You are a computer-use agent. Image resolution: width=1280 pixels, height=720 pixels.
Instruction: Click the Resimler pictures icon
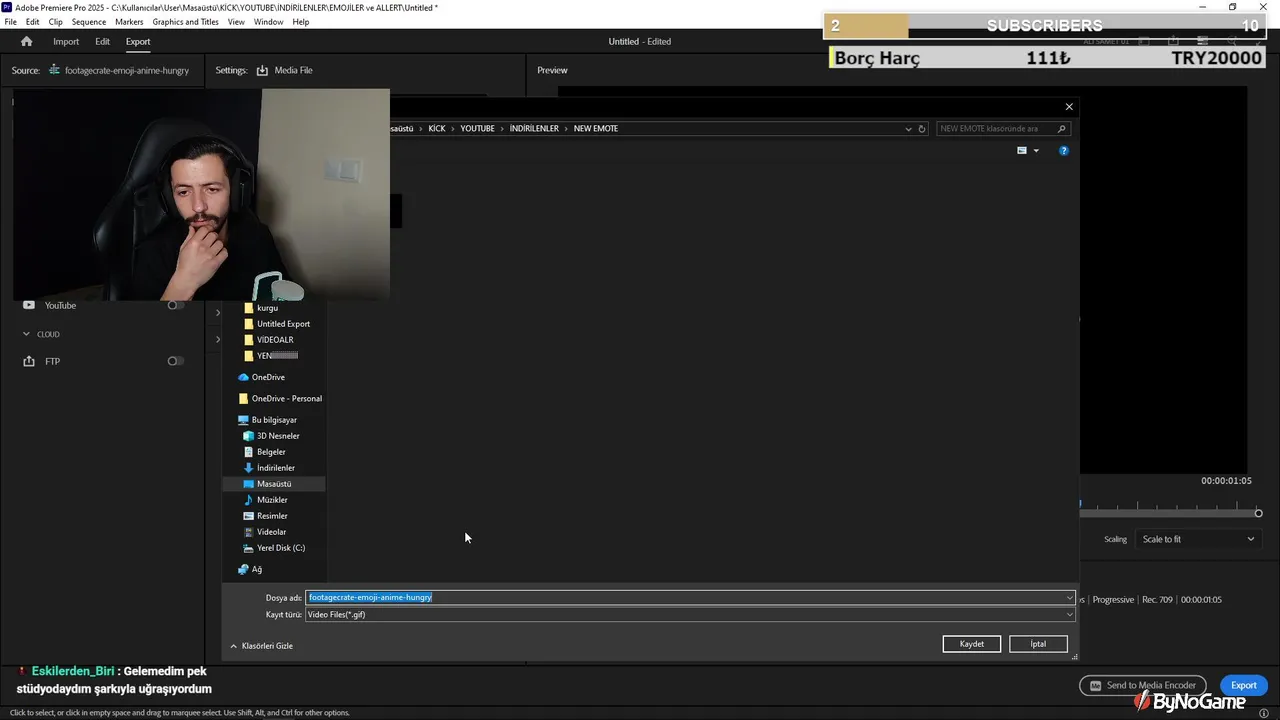point(249,516)
